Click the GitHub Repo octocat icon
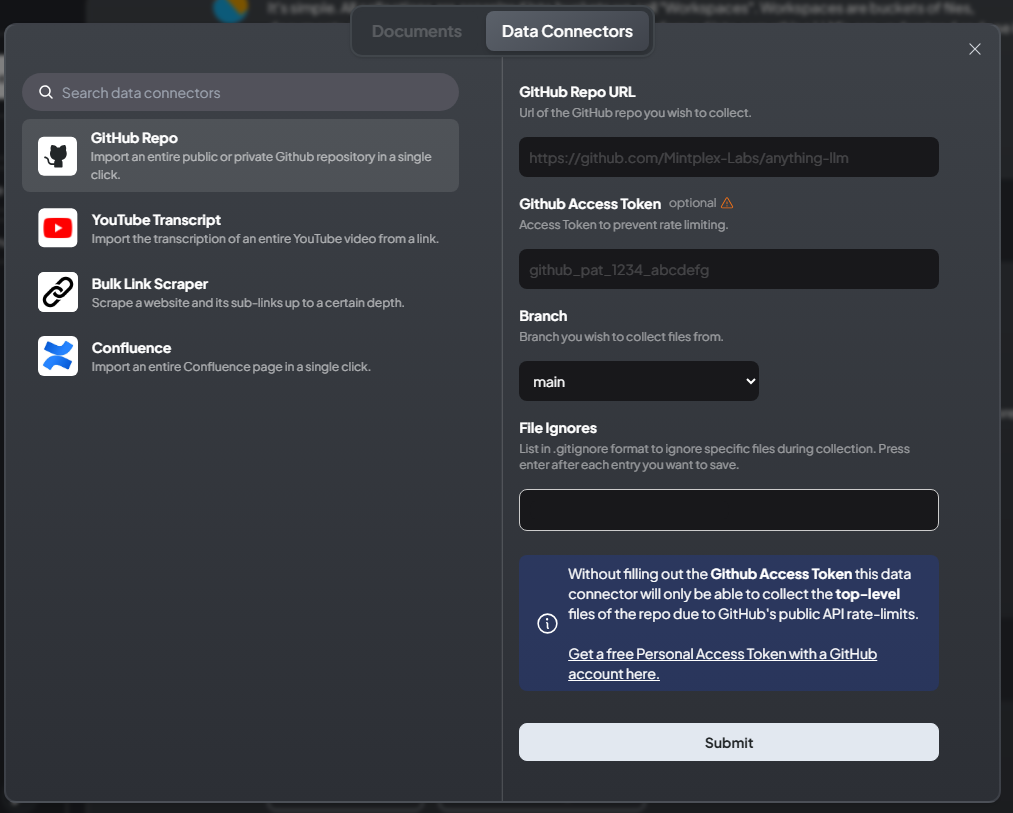 58,156
